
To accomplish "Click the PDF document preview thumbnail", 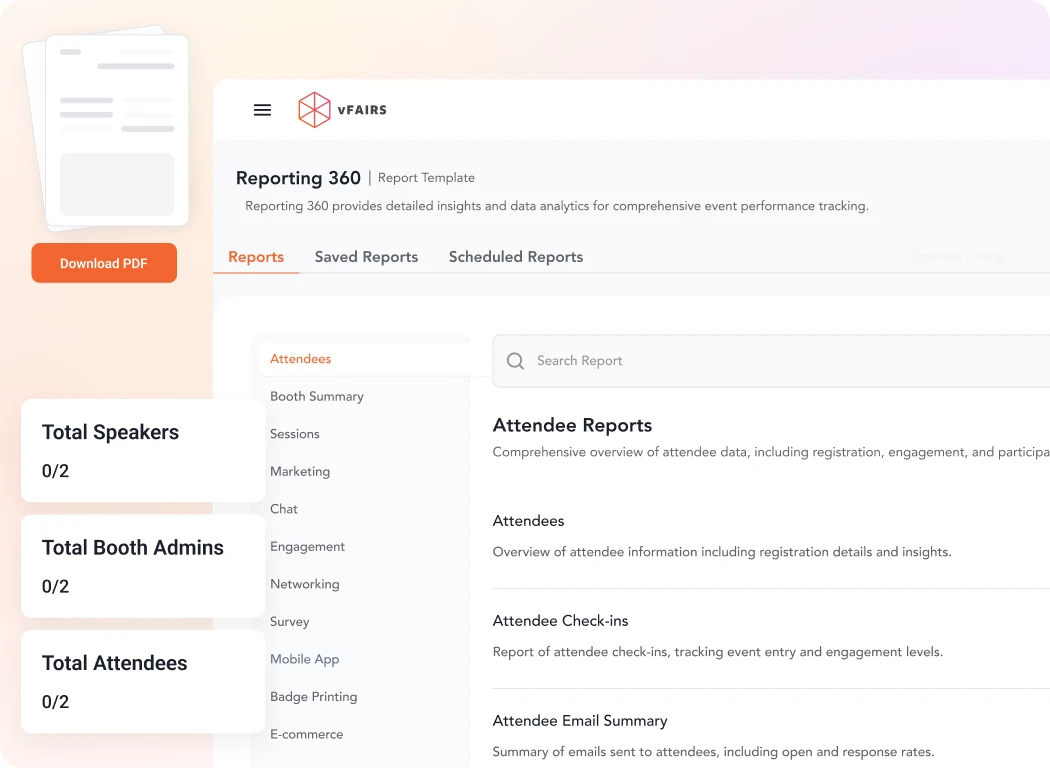I will pyautogui.click(x=116, y=130).
